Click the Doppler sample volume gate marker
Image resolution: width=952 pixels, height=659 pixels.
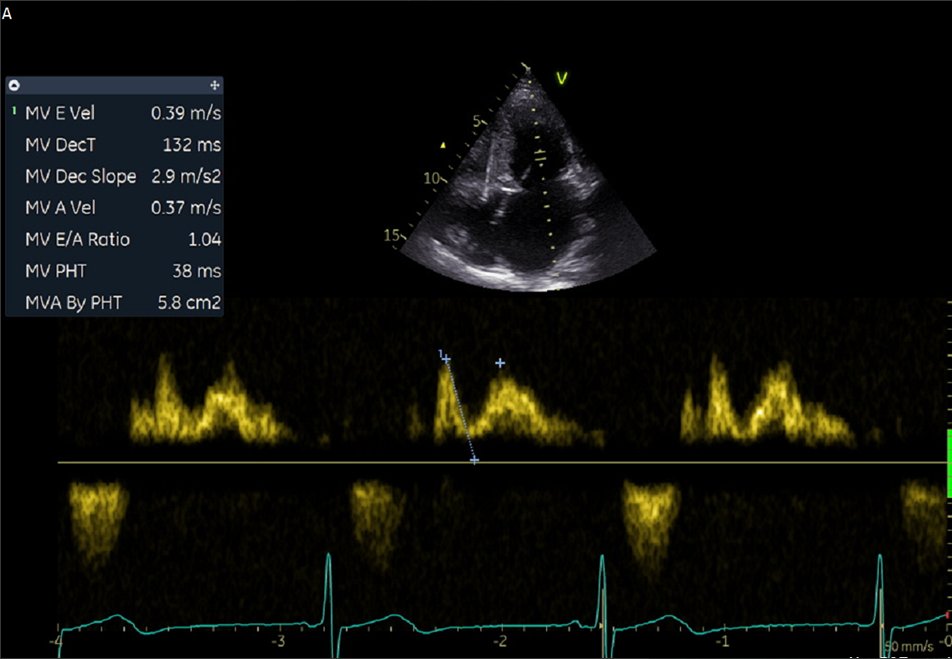[x=540, y=157]
